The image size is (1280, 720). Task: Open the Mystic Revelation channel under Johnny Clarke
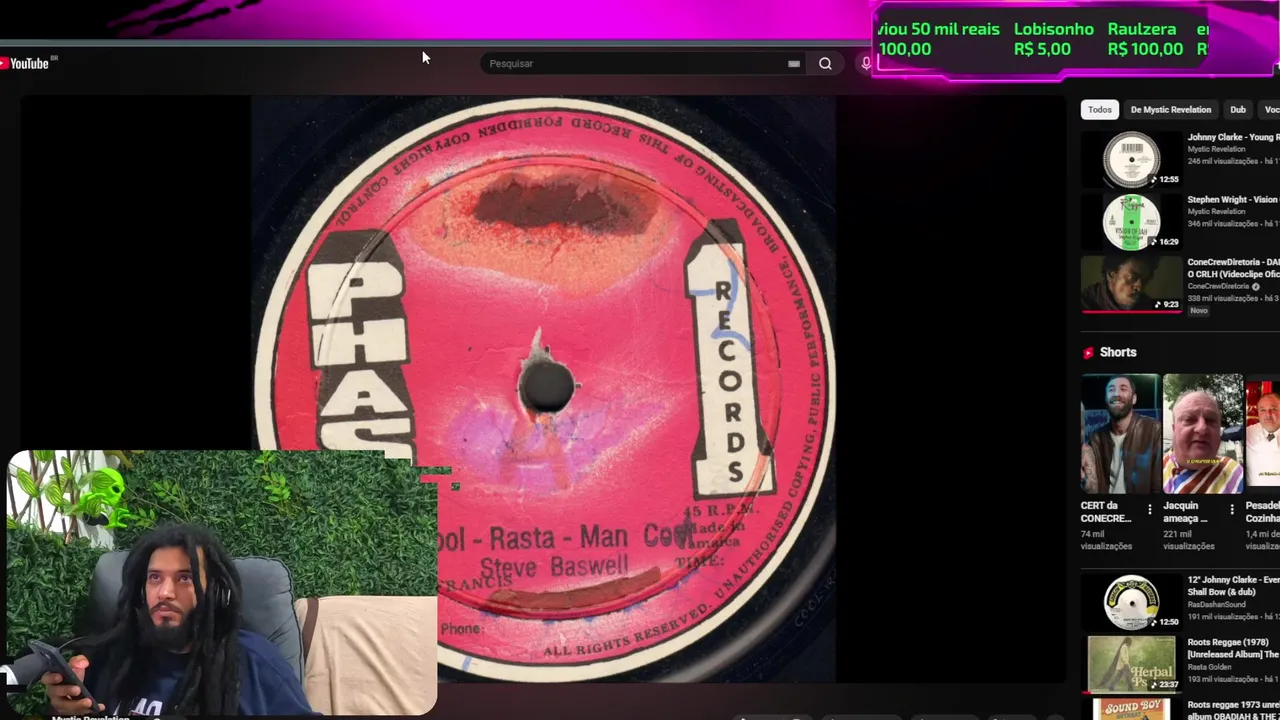click(x=1216, y=149)
